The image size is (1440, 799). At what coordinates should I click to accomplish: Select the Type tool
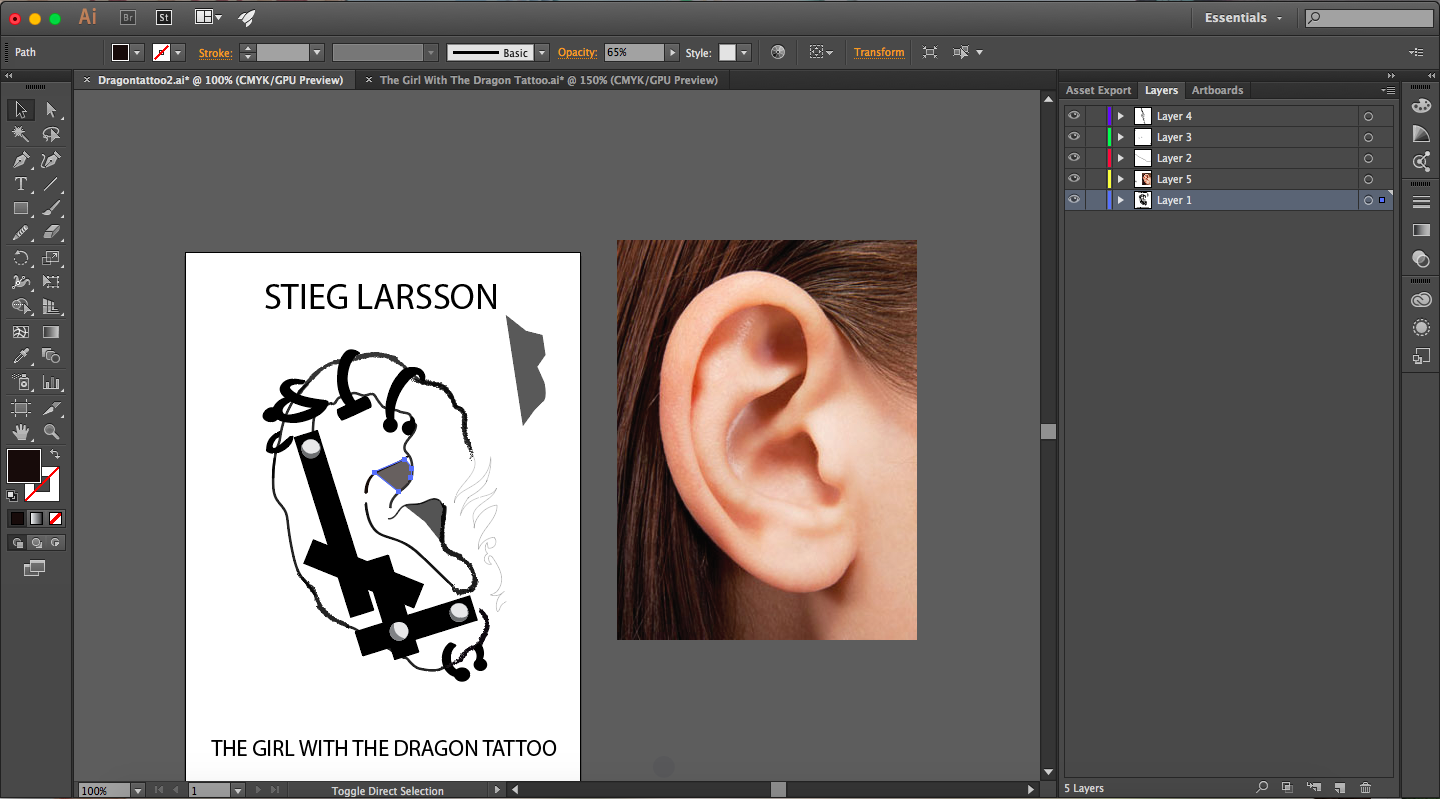pyautogui.click(x=21, y=184)
